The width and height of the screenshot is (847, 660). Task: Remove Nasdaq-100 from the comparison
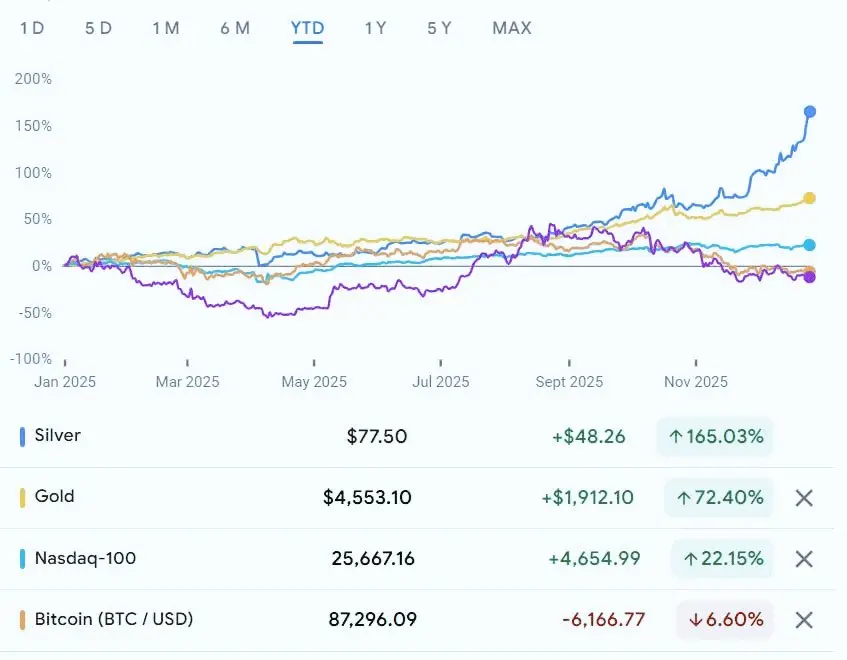click(x=804, y=559)
